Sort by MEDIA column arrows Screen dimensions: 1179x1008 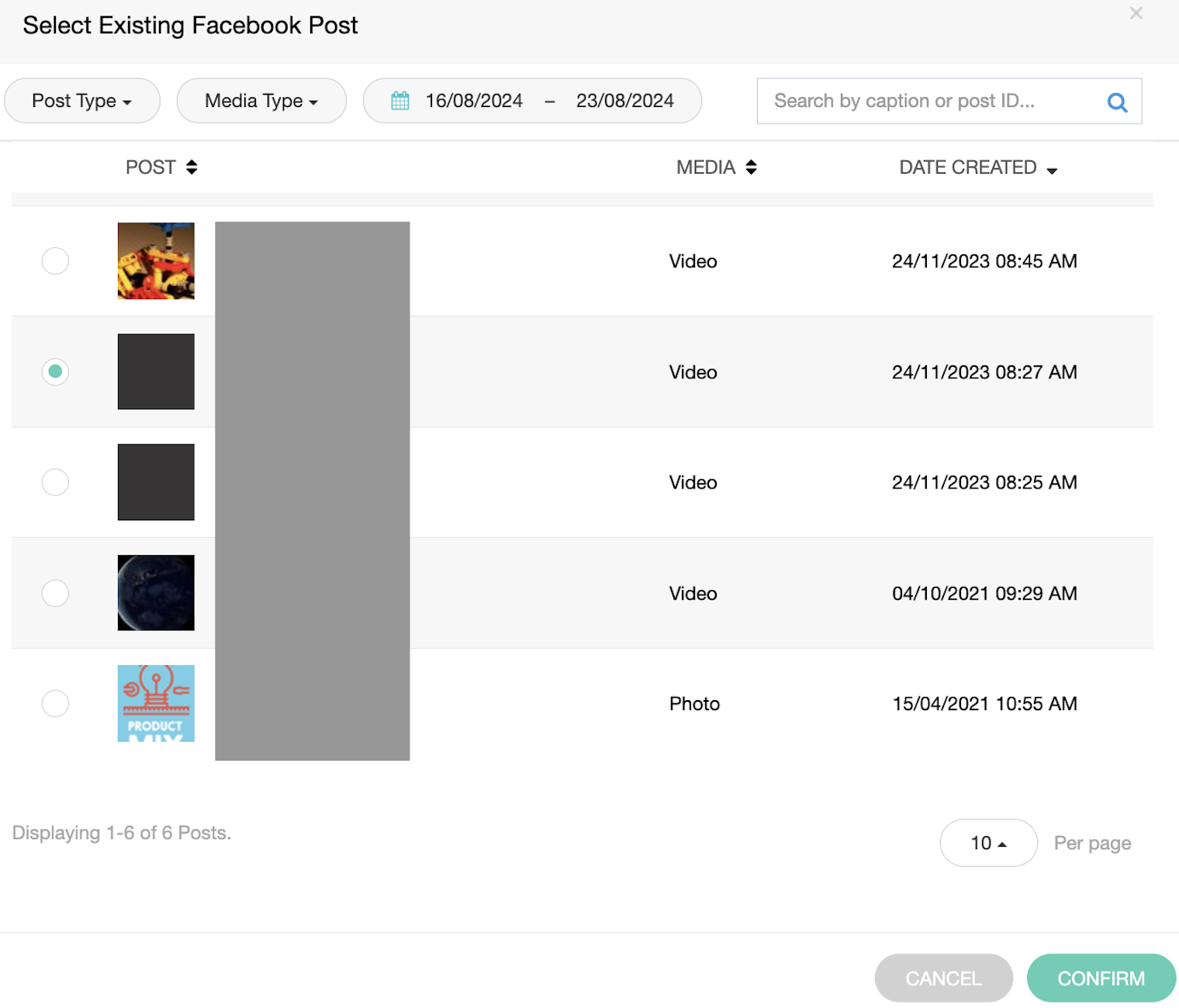tap(751, 167)
